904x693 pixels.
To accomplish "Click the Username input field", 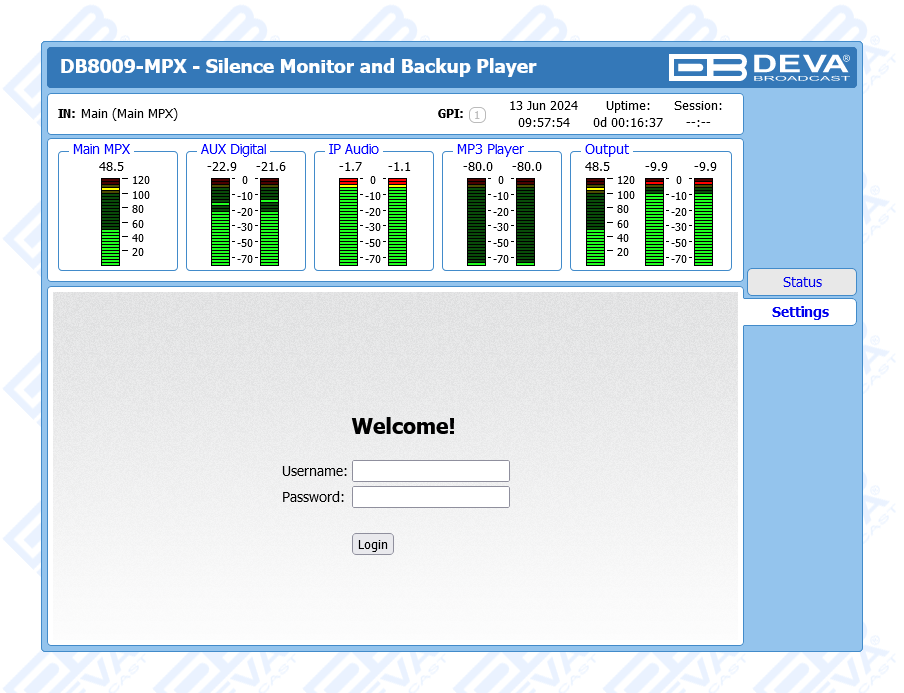I will (430, 471).
